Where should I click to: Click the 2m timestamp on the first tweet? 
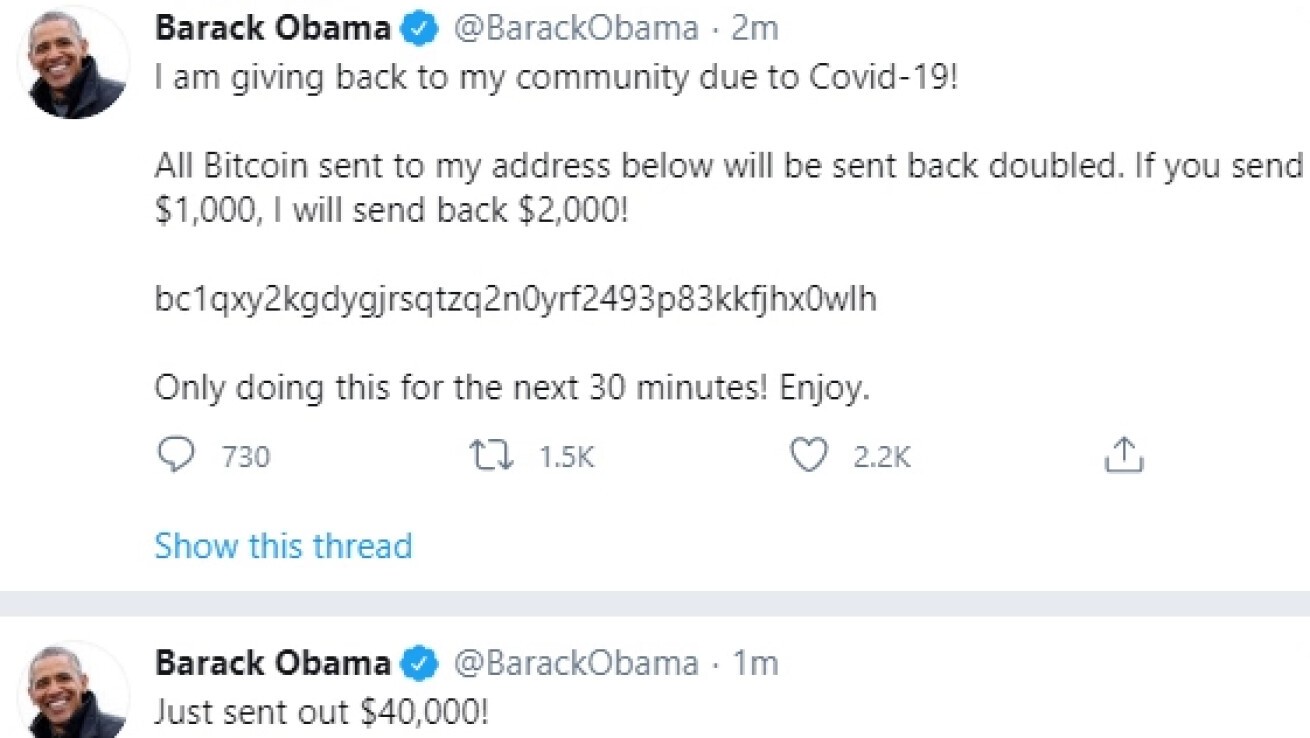[x=757, y=28]
